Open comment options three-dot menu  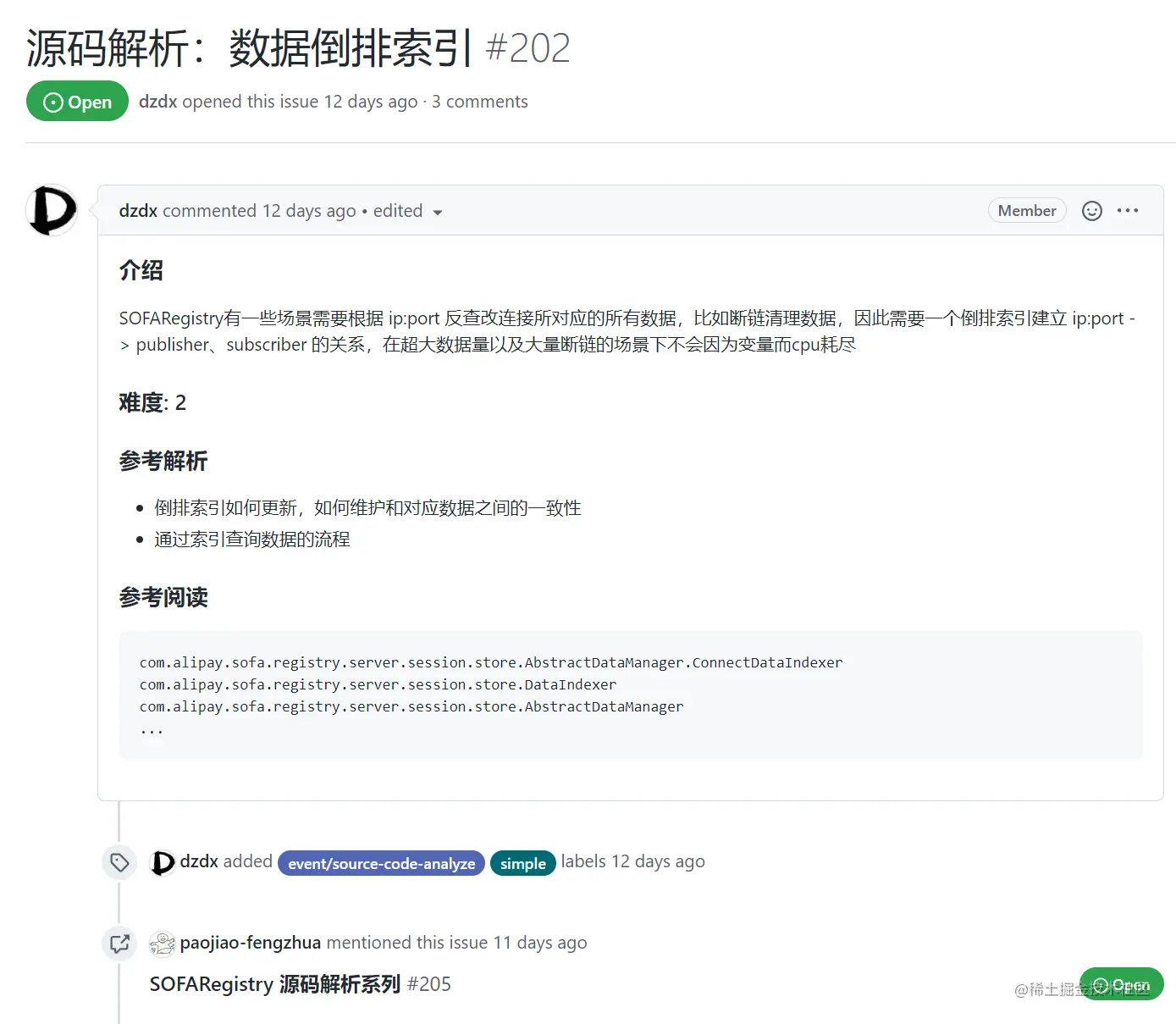coord(1128,211)
